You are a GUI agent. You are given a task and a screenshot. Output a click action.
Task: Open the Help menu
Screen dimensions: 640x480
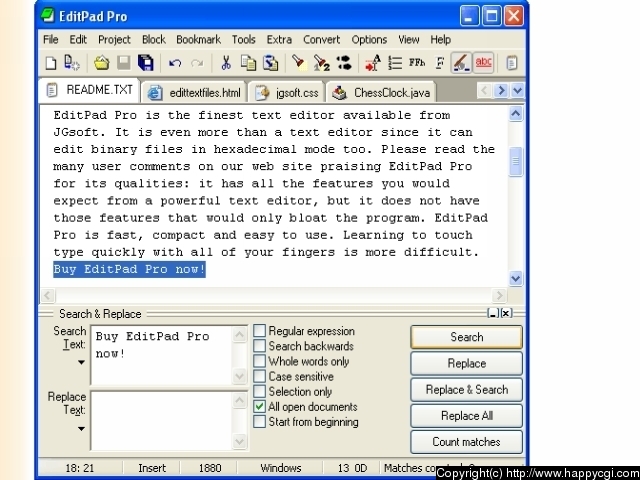coord(440,40)
